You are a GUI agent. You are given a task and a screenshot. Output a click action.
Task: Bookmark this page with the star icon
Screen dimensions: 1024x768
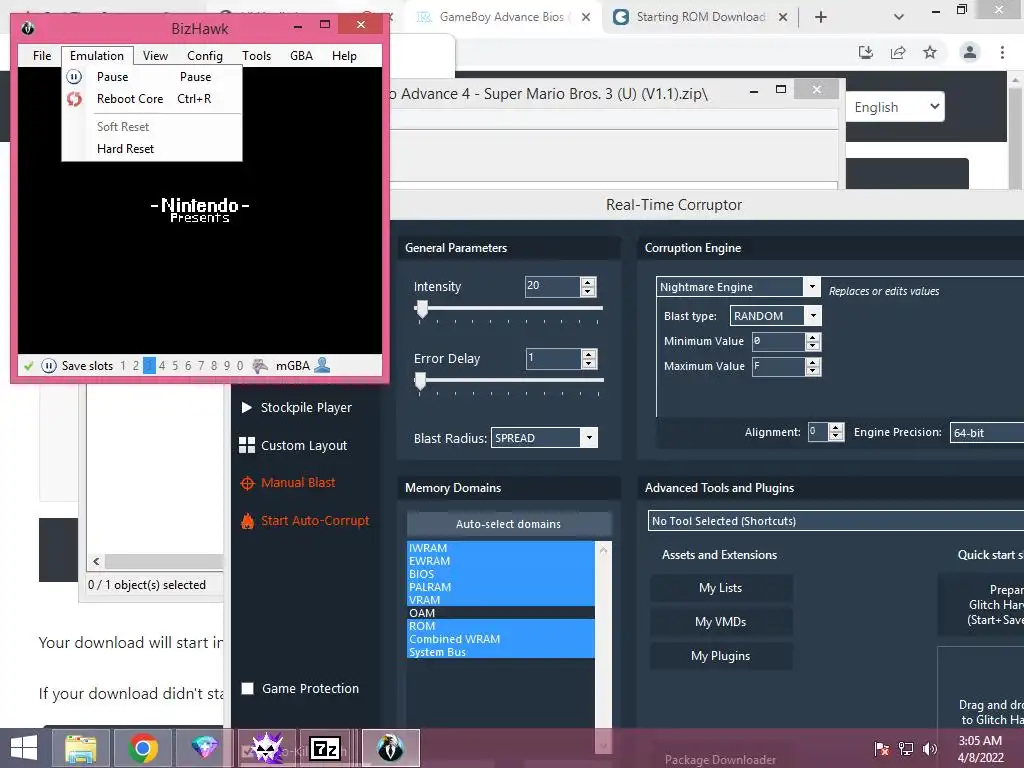click(x=930, y=52)
